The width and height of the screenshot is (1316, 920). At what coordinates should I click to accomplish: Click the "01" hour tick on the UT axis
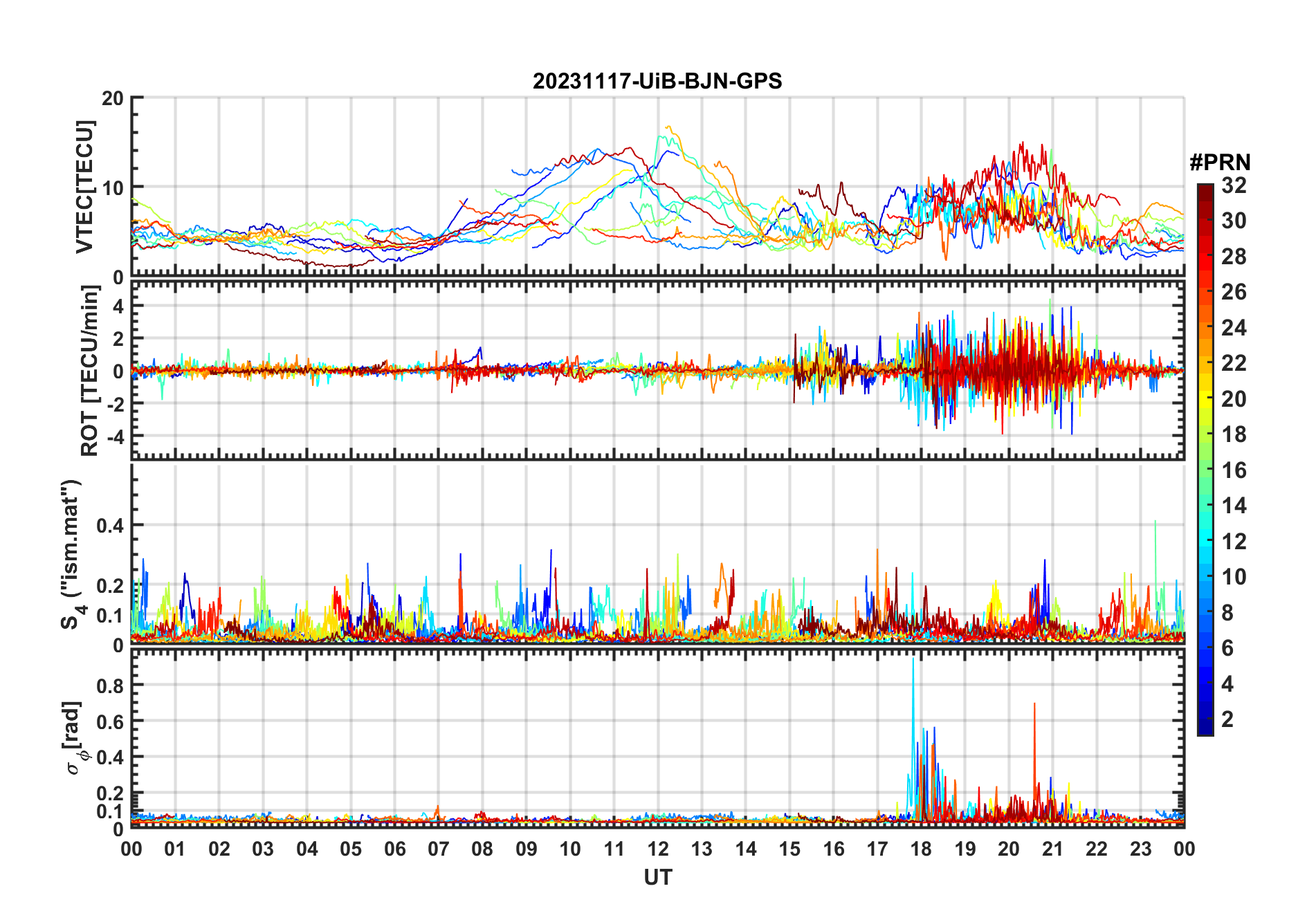pyautogui.click(x=175, y=849)
